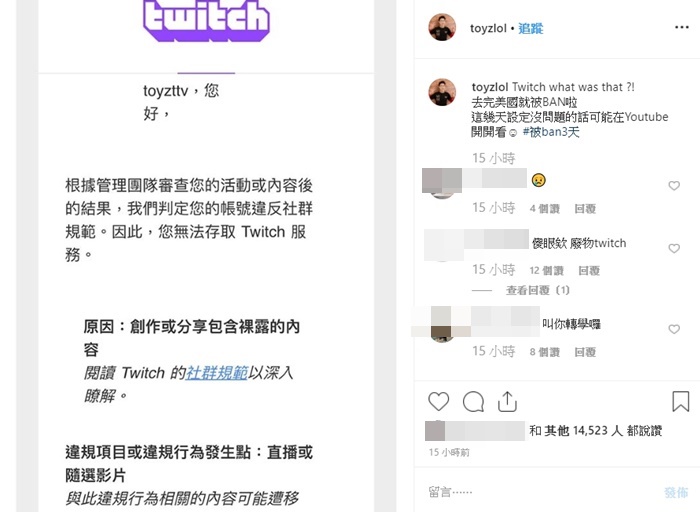Reply to the 叫你轉學囉 comment
The height and width of the screenshot is (512, 700).
click(x=585, y=352)
